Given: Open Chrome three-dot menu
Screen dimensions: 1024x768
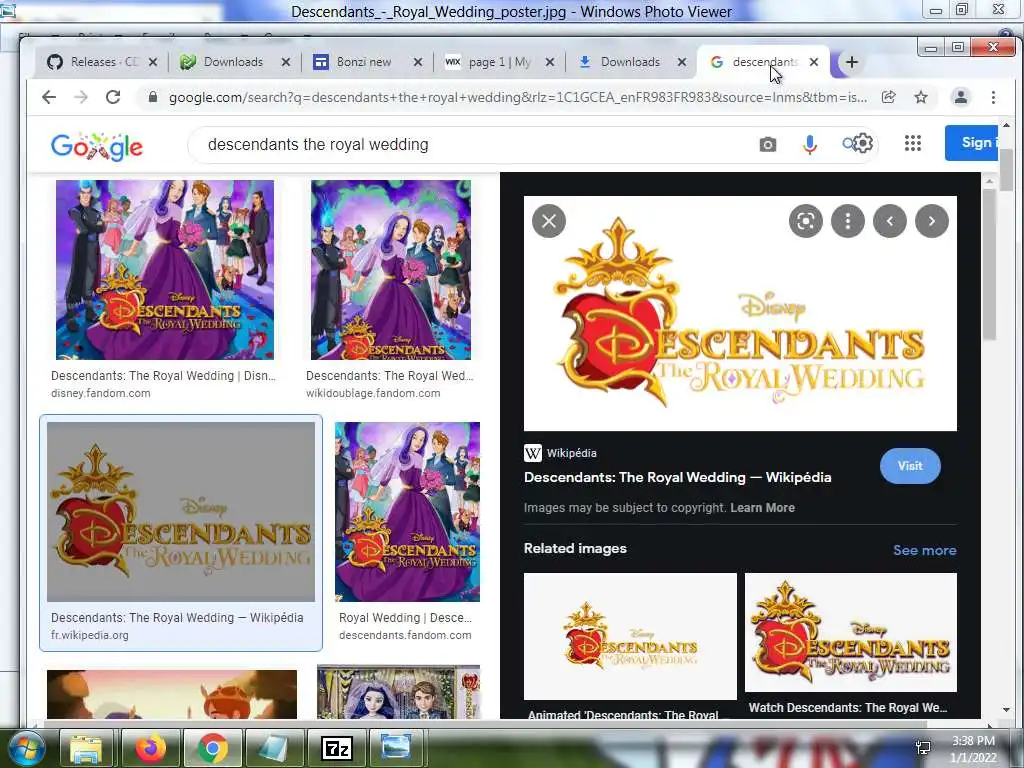Looking at the screenshot, I should [x=993, y=97].
